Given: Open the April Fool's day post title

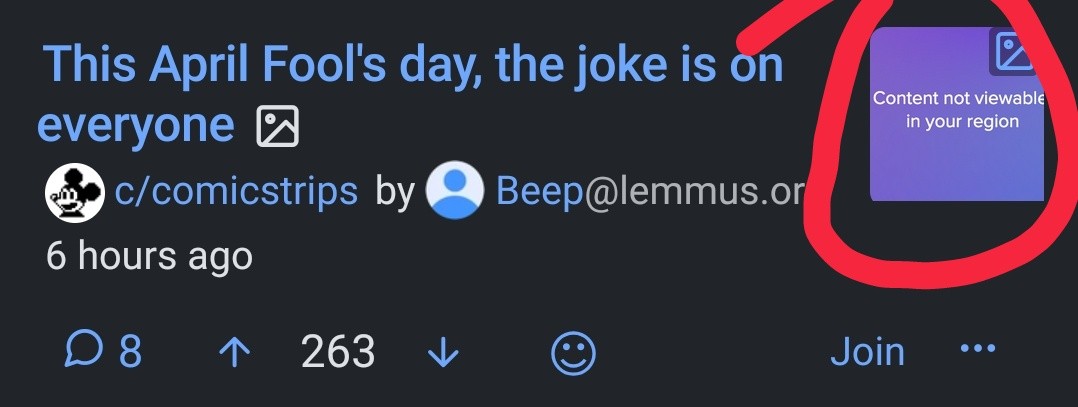Looking at the screenshot, I should [x=412, y=66].
